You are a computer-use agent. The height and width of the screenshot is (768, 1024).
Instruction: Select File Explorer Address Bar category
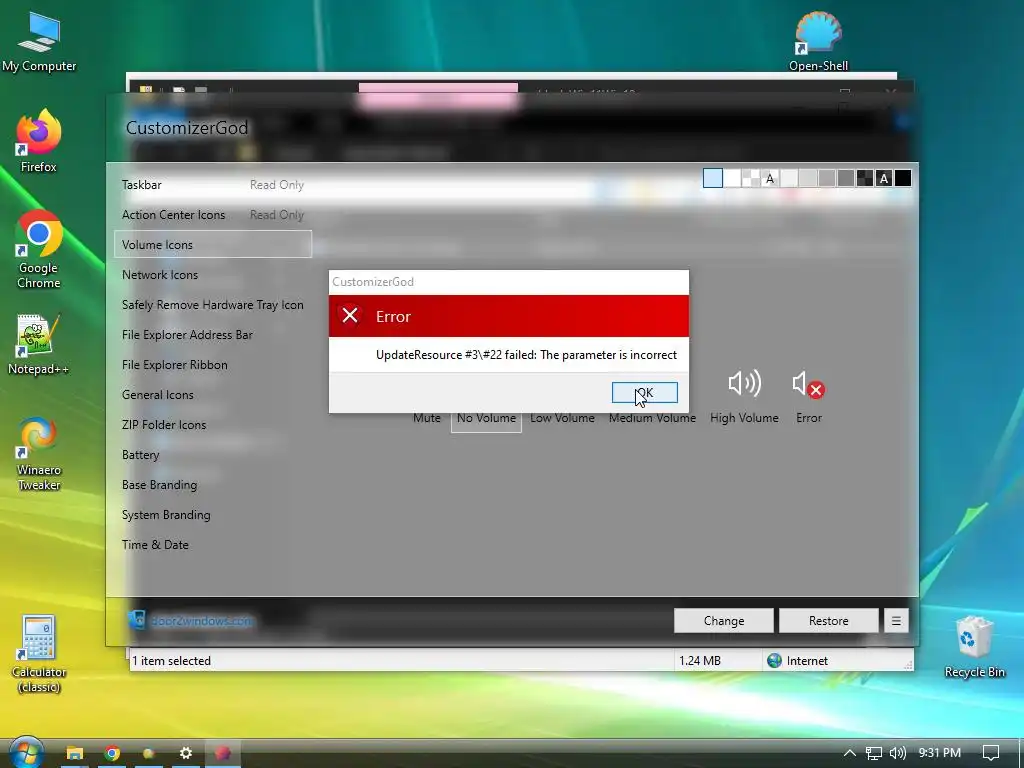(x=213, y=335)
